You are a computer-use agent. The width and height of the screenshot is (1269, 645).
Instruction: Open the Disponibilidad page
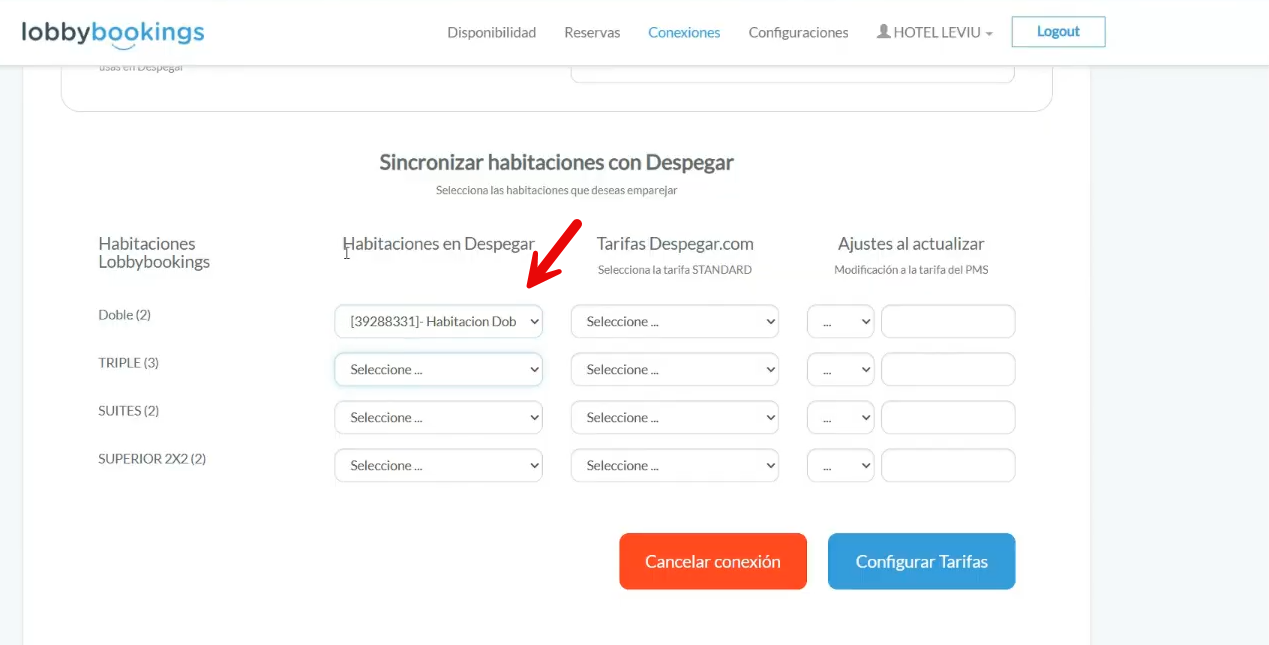[x=492, y=33]
